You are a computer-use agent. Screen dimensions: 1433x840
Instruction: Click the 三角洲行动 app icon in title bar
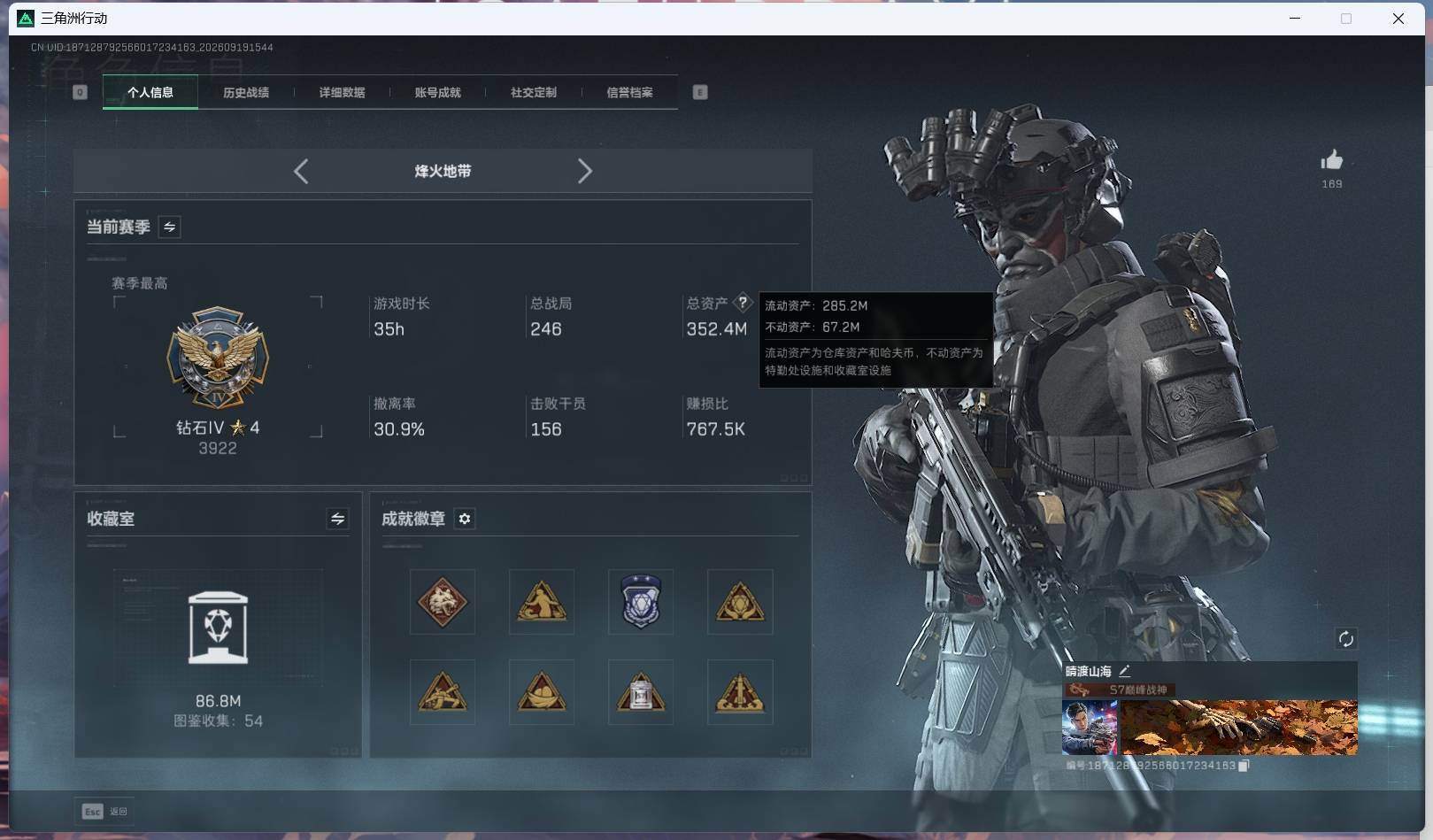(25, 19)
